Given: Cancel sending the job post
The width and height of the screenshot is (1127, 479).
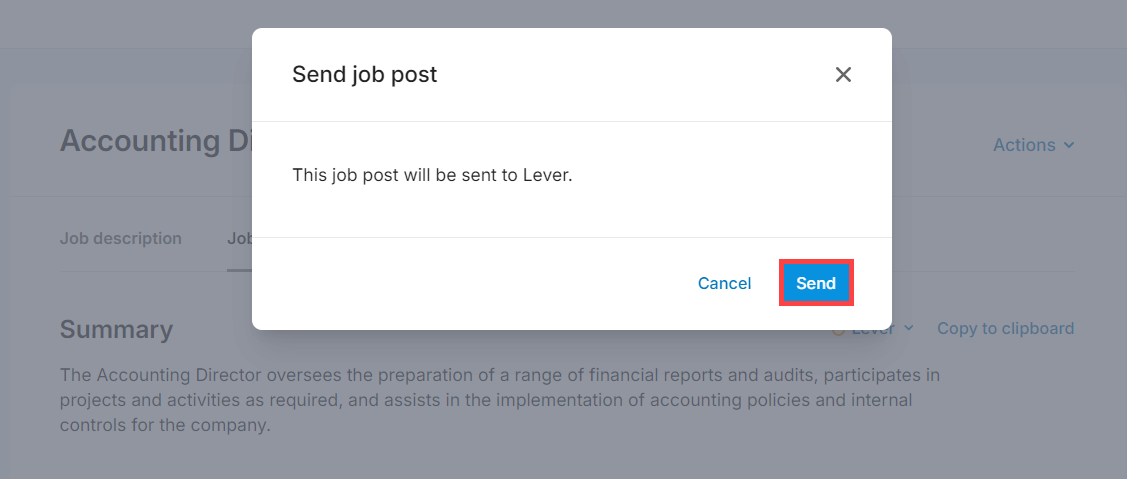Looking at the screenshot, I should click(724, 283).
